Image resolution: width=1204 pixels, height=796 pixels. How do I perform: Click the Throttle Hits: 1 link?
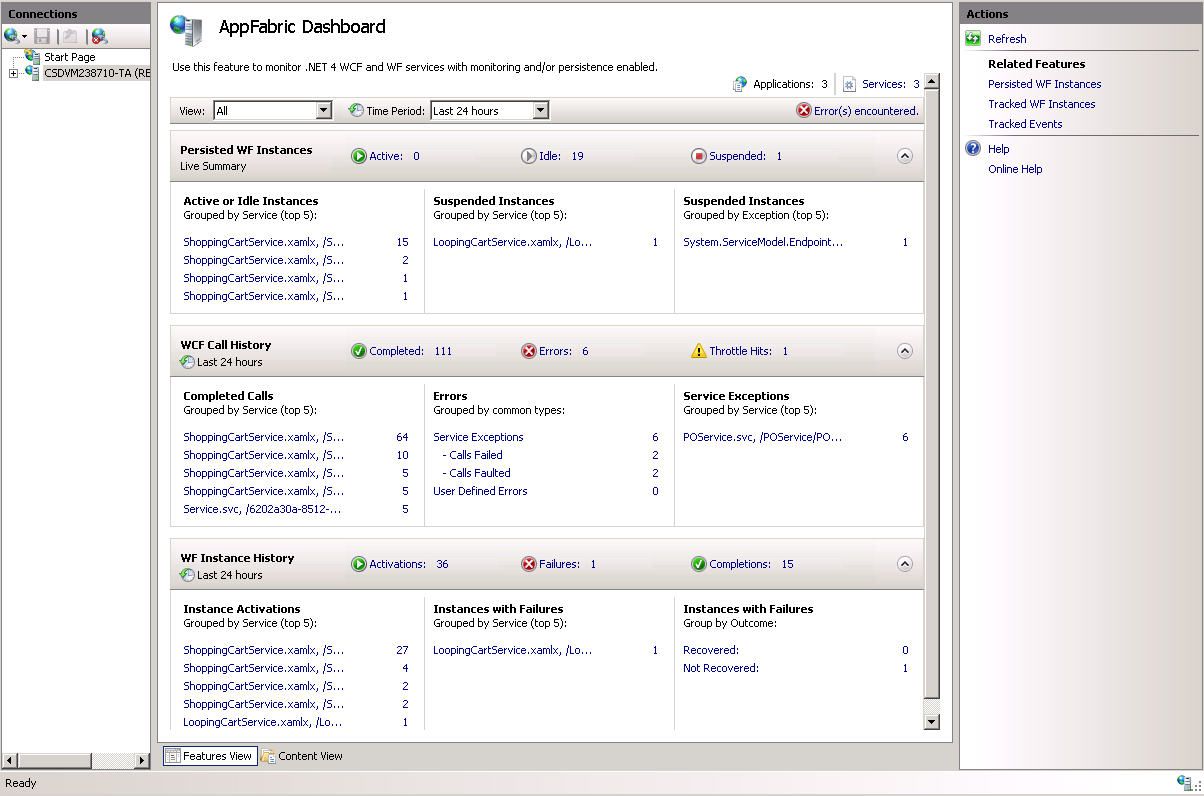tap(749, 351)
